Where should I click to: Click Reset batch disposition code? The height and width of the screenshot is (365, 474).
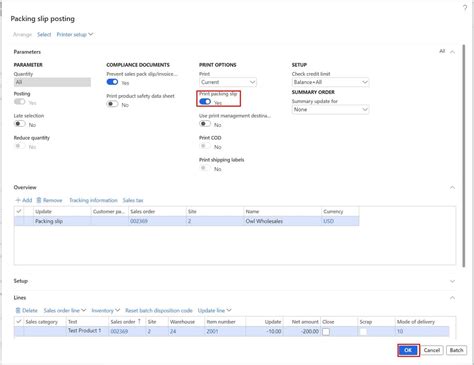point(159,310)
